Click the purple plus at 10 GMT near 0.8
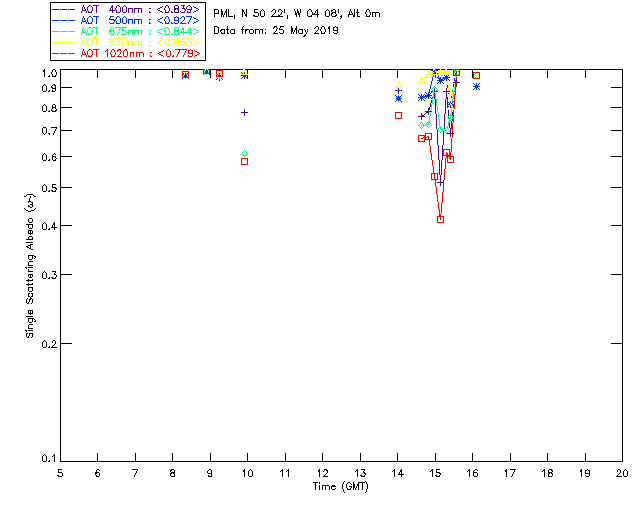640x512 pixels. click(244, 112)
